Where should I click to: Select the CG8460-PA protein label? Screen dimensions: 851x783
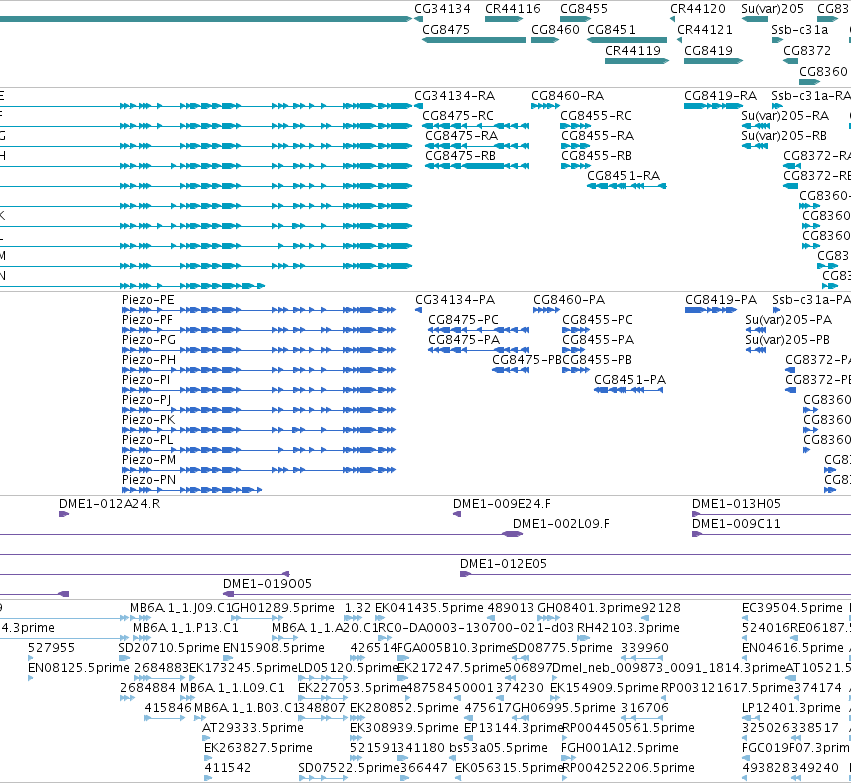tap(569, 300)
